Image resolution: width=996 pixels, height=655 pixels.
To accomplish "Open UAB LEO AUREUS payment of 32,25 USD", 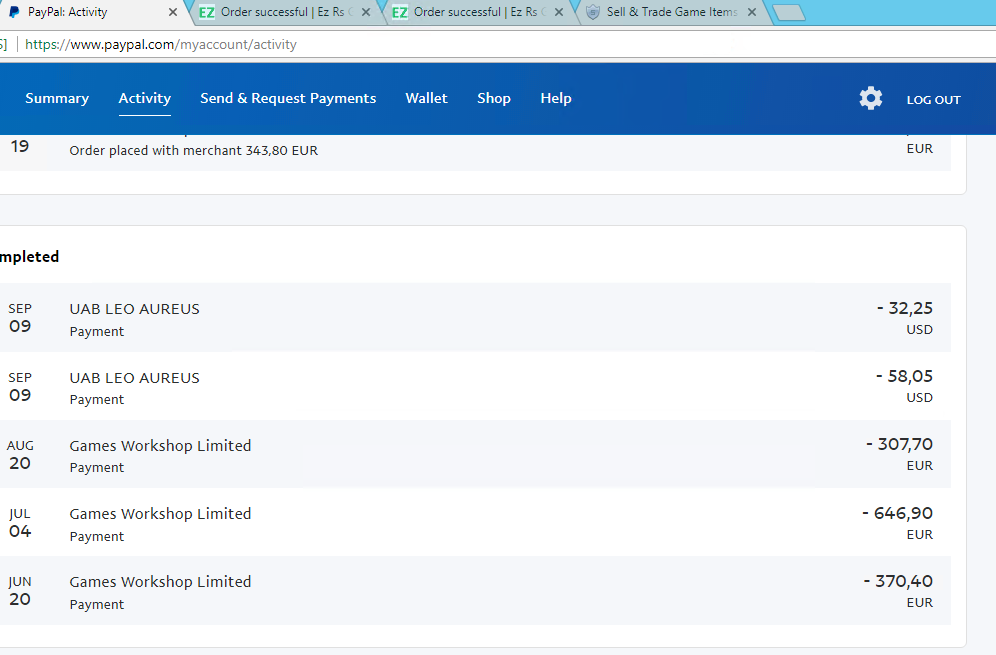I will coord(475,318).
